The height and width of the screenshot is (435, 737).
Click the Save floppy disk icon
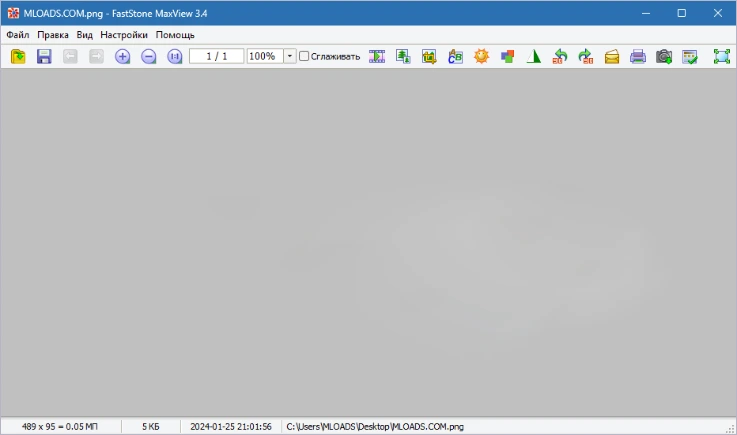pyautogui.click(x=44, y=57)
